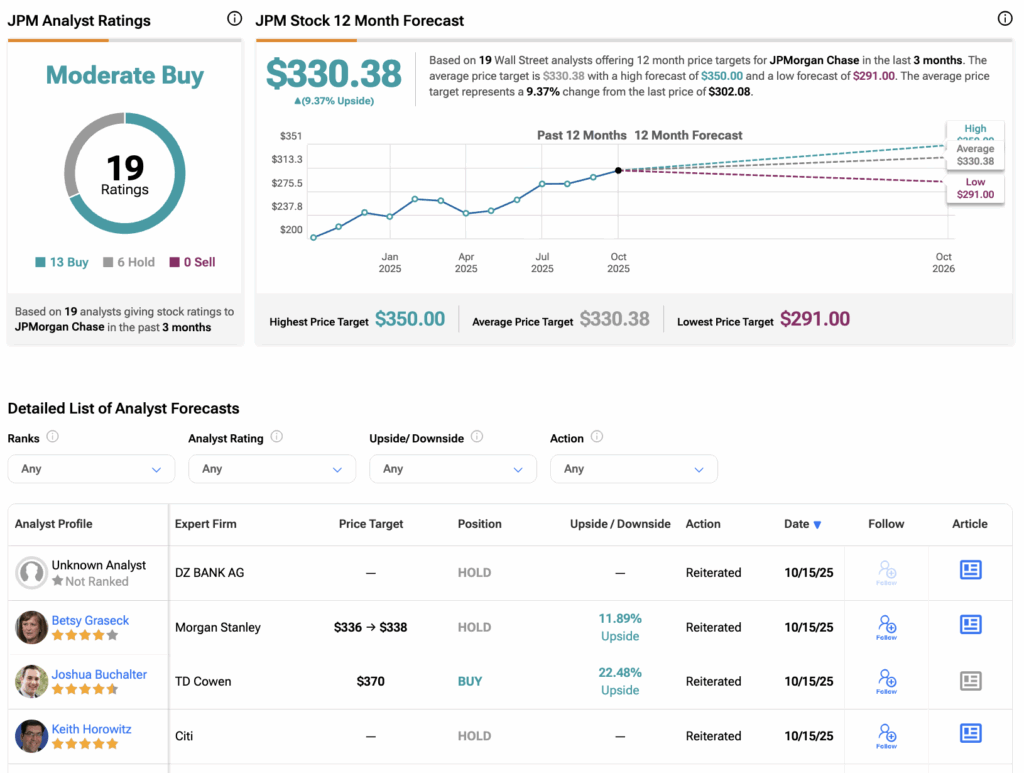Open Joshua Buchalter analyst profile link
The width and height of the screenshot is (1024, 773).
(x=99, y=674)
